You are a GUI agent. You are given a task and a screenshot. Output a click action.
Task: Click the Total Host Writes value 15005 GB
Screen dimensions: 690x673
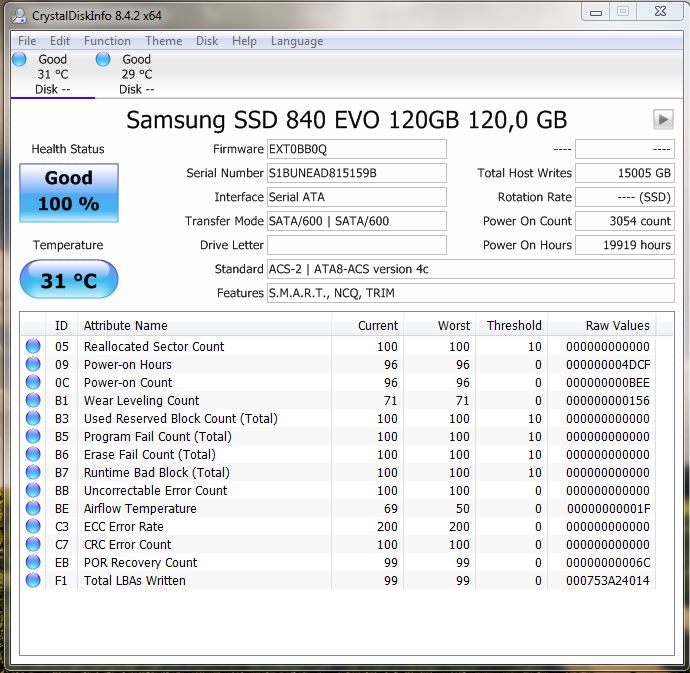point(625,173)
